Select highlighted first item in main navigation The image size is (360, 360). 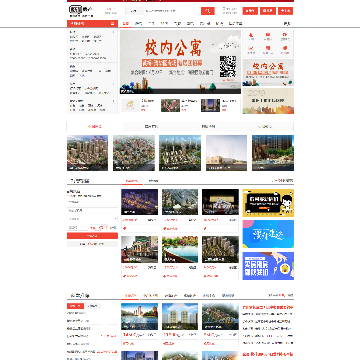(125, 24)
